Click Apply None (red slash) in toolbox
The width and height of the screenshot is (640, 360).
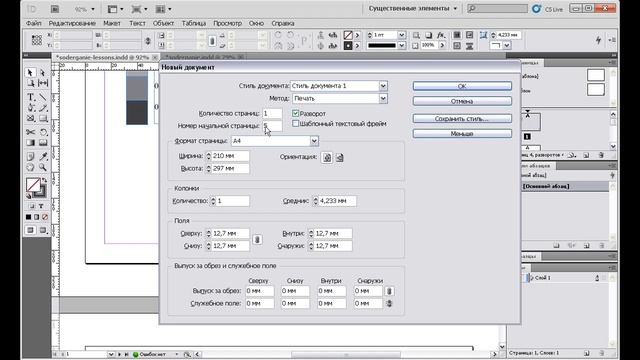click(x=45, y=217)
